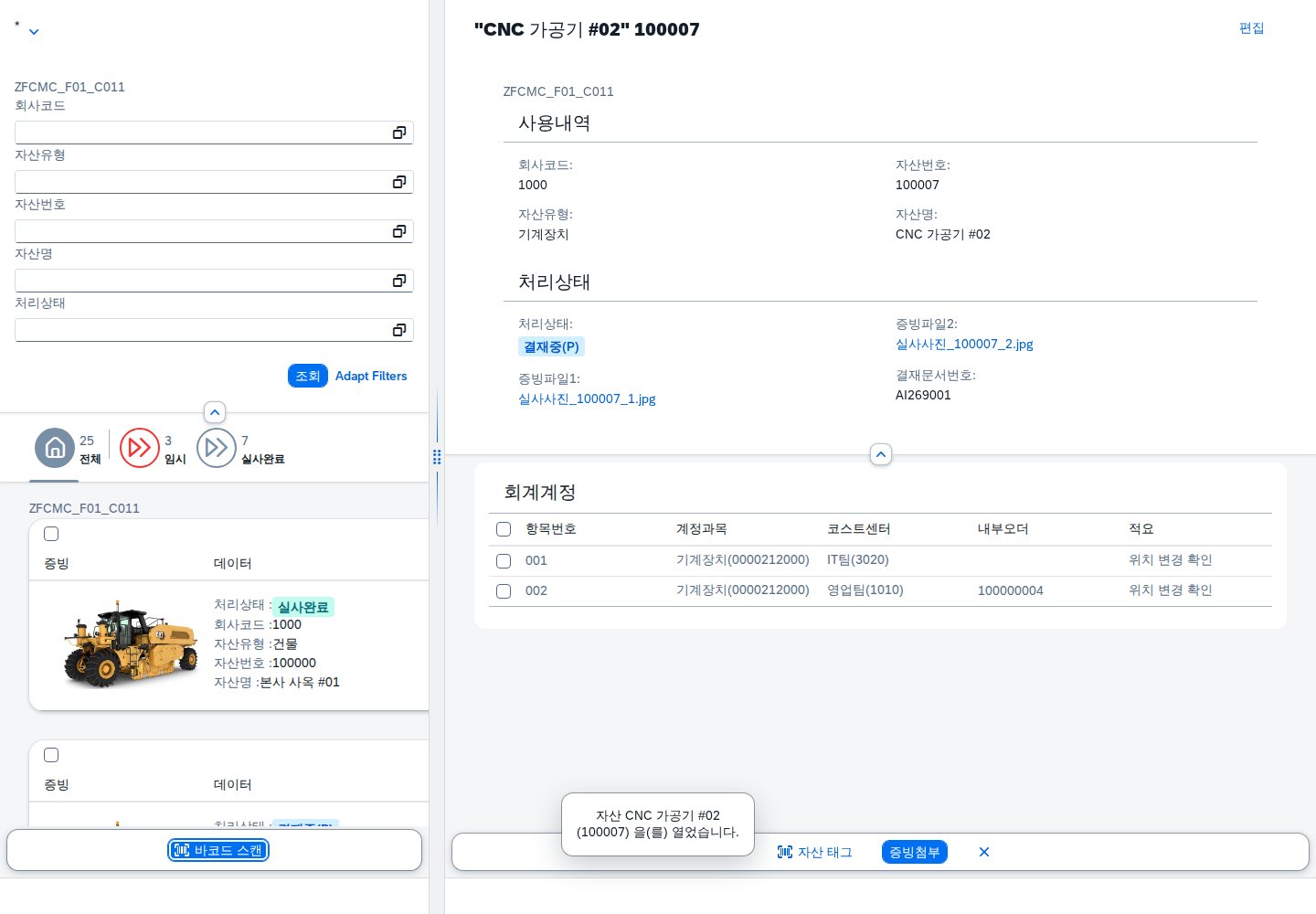Click the 처리상태 section heading
Image resolution: width=1316 pixels, height=914 pixels.
[x=554, y=282]
